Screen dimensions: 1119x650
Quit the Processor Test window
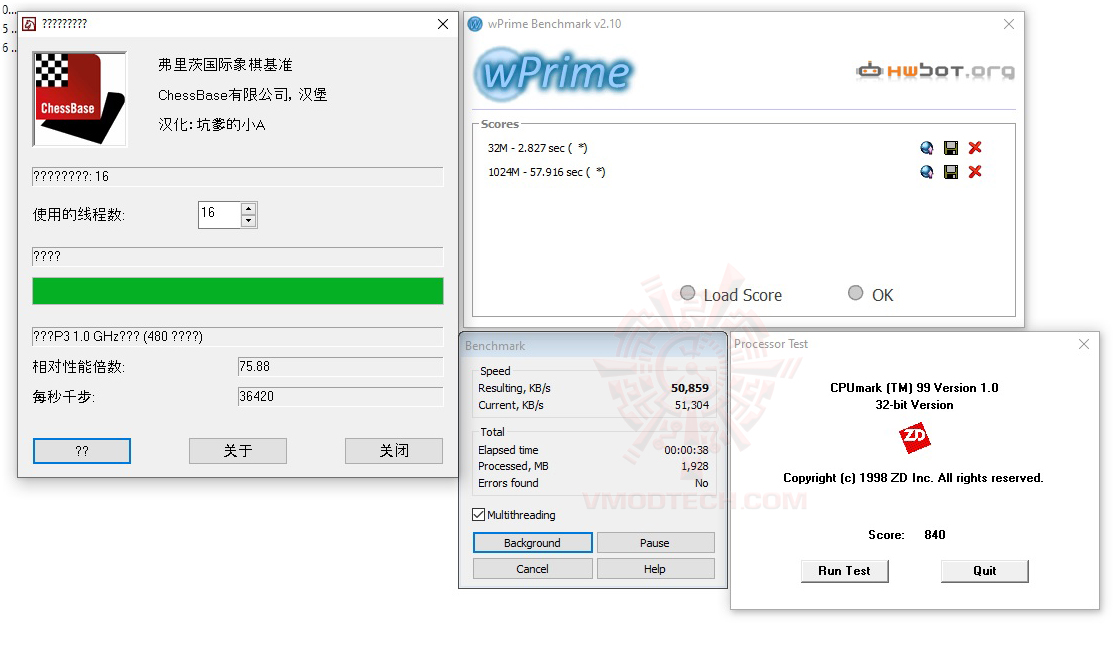pyautogui.click(x=985, y=571)
